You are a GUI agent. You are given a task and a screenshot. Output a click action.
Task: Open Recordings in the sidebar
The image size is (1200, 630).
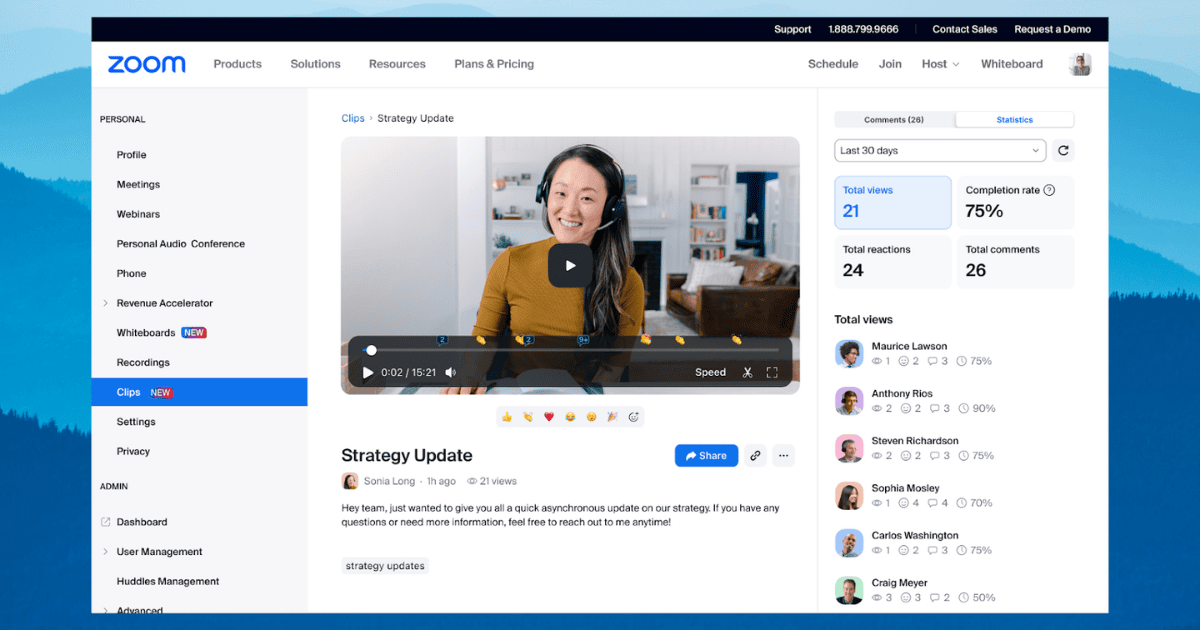(x=143, y=363)
